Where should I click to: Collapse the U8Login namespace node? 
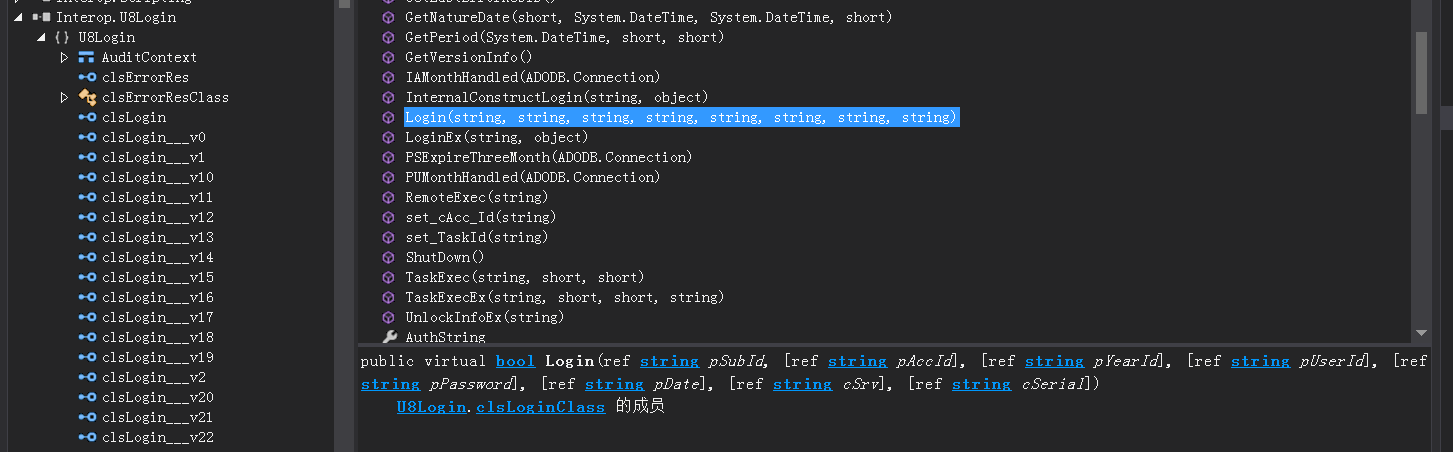(40, 37)
